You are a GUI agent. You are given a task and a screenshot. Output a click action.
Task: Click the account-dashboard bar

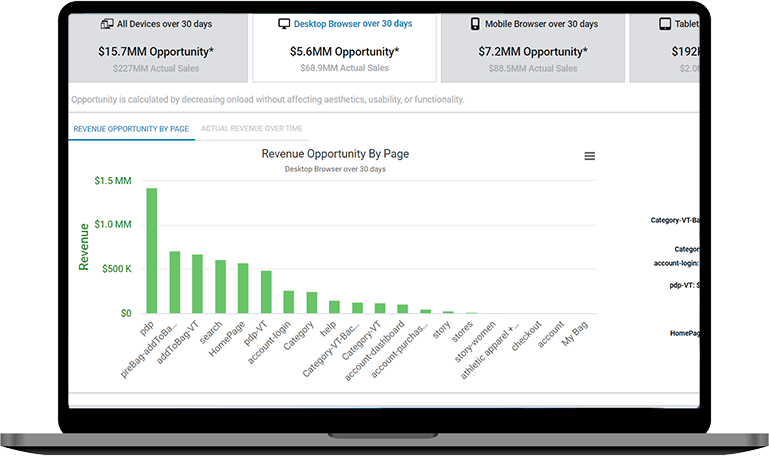[402, 309]
